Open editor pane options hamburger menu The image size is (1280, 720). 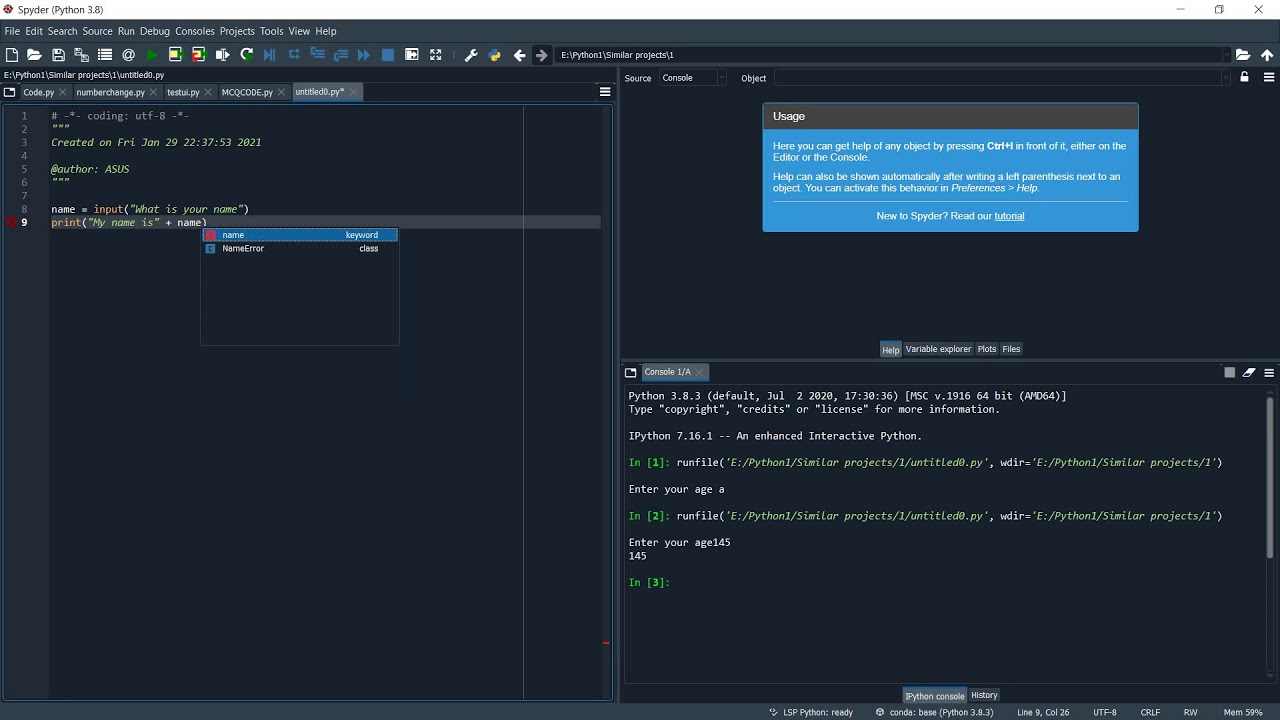tap(605, 92)
